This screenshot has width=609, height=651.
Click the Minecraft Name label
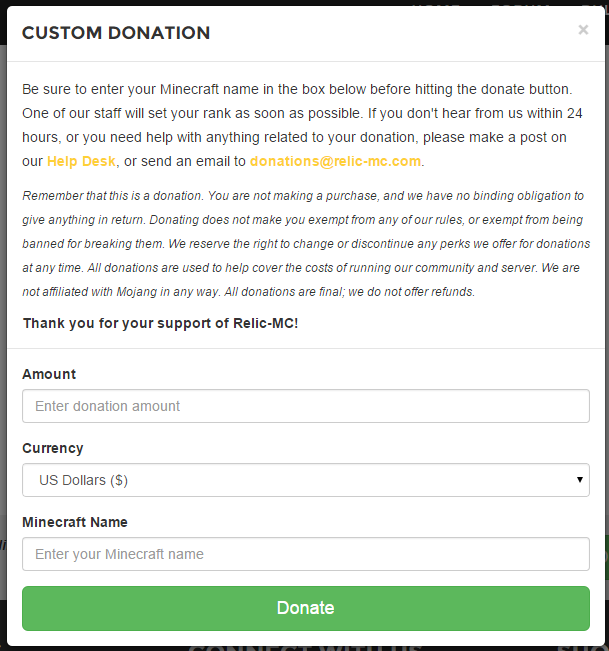click(x=75, y=522)
